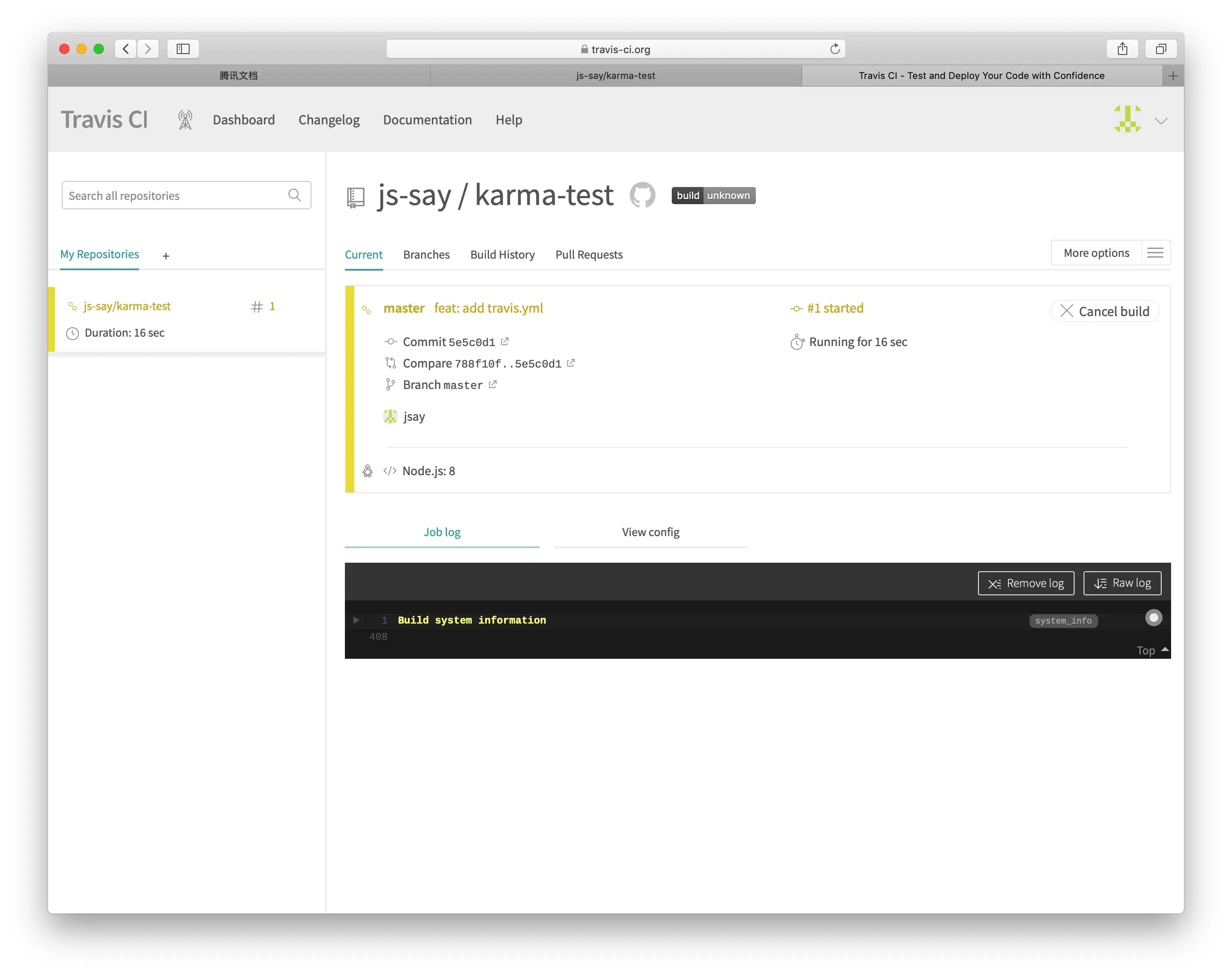Click the travis-ci.org address bar
The image size is (1232, 977).
coord(616,49)
